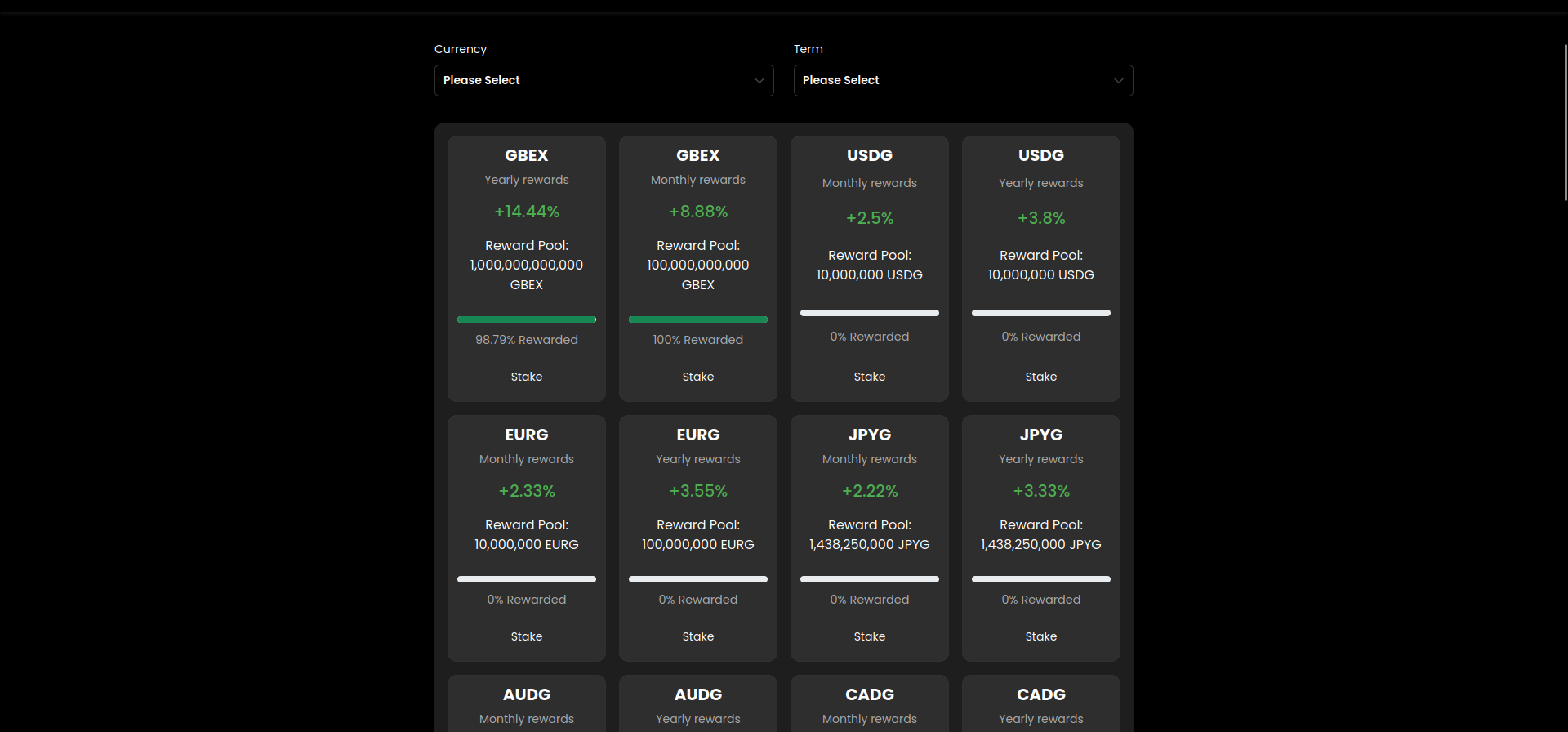The height and width of the screenshot is (732, 1568).
Task: Click Stake on GBEX Monthly rewards card
Action: [698, 377]
